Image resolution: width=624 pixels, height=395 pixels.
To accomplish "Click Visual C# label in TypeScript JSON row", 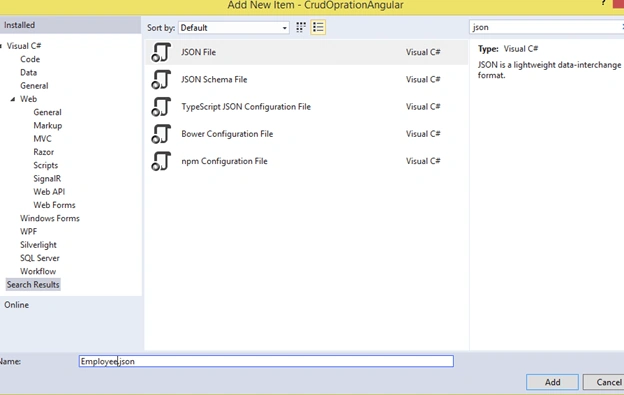I will click(423, 107).
